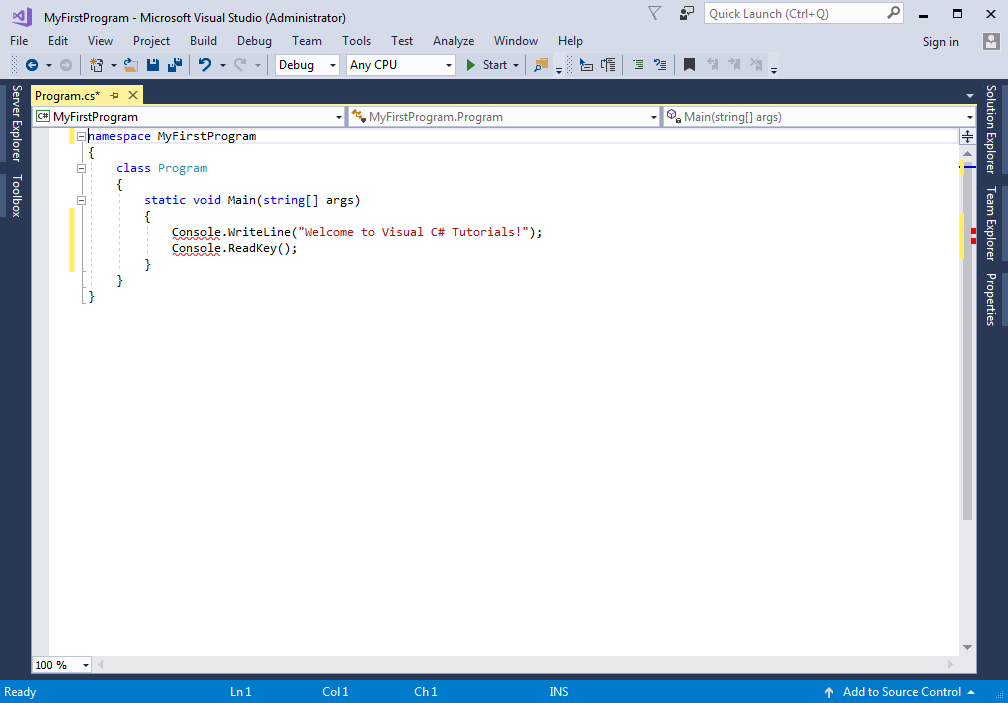Open the standard toolbar overflow options arrow

559,70
